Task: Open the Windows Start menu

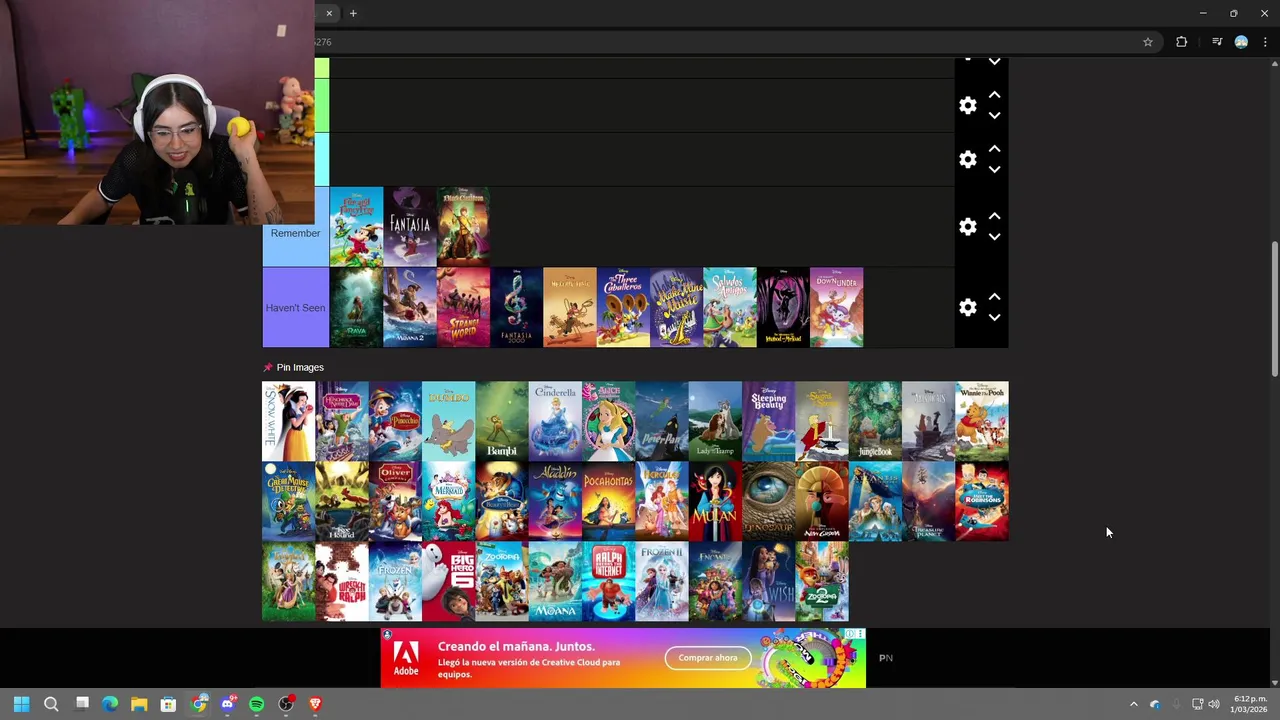Action: [21, 704]
